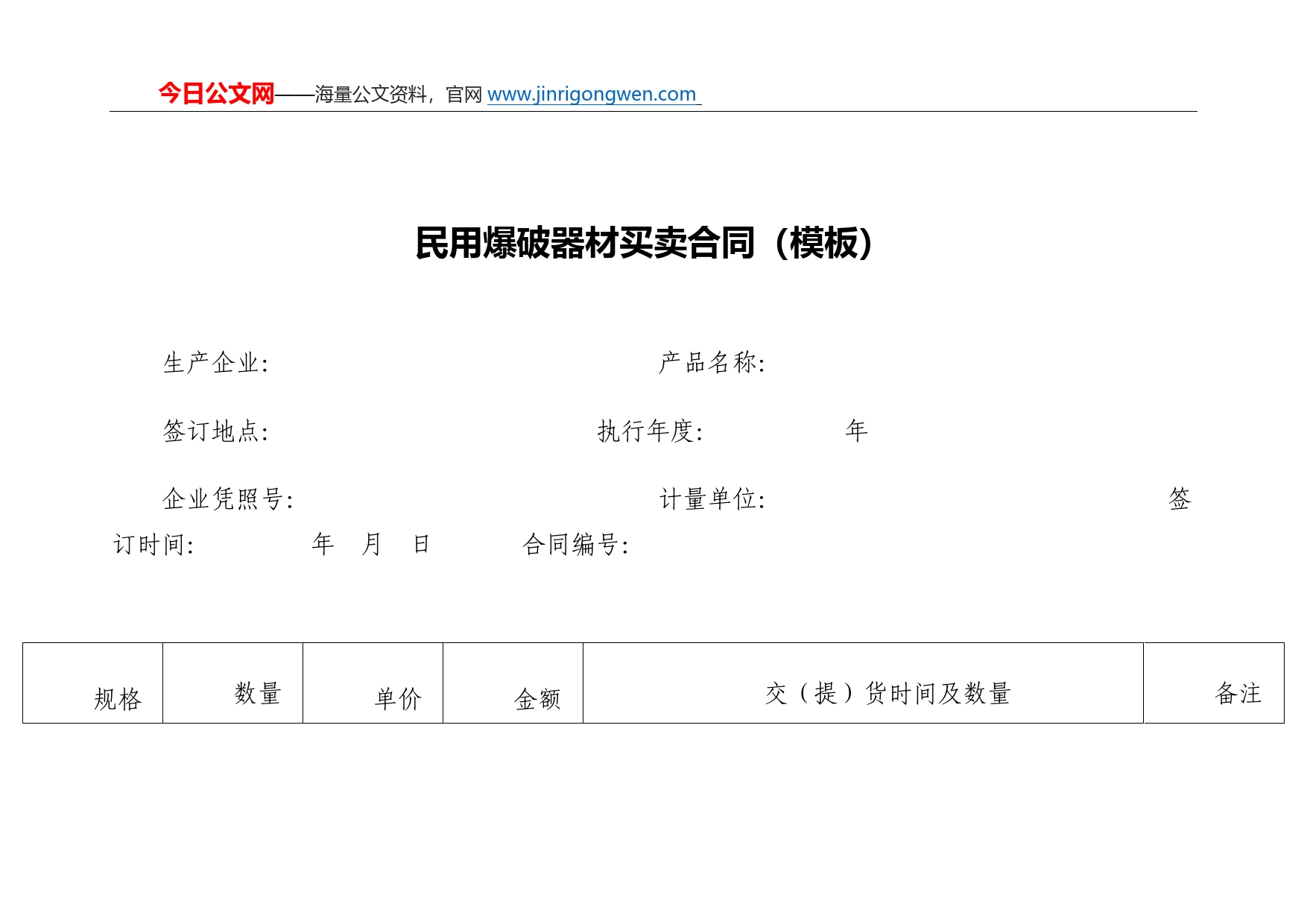The width and height of the screenshot is (1307, 924).
Task: Click the 订时间: label
Action: pyautogui.click(x=154, y=545)
